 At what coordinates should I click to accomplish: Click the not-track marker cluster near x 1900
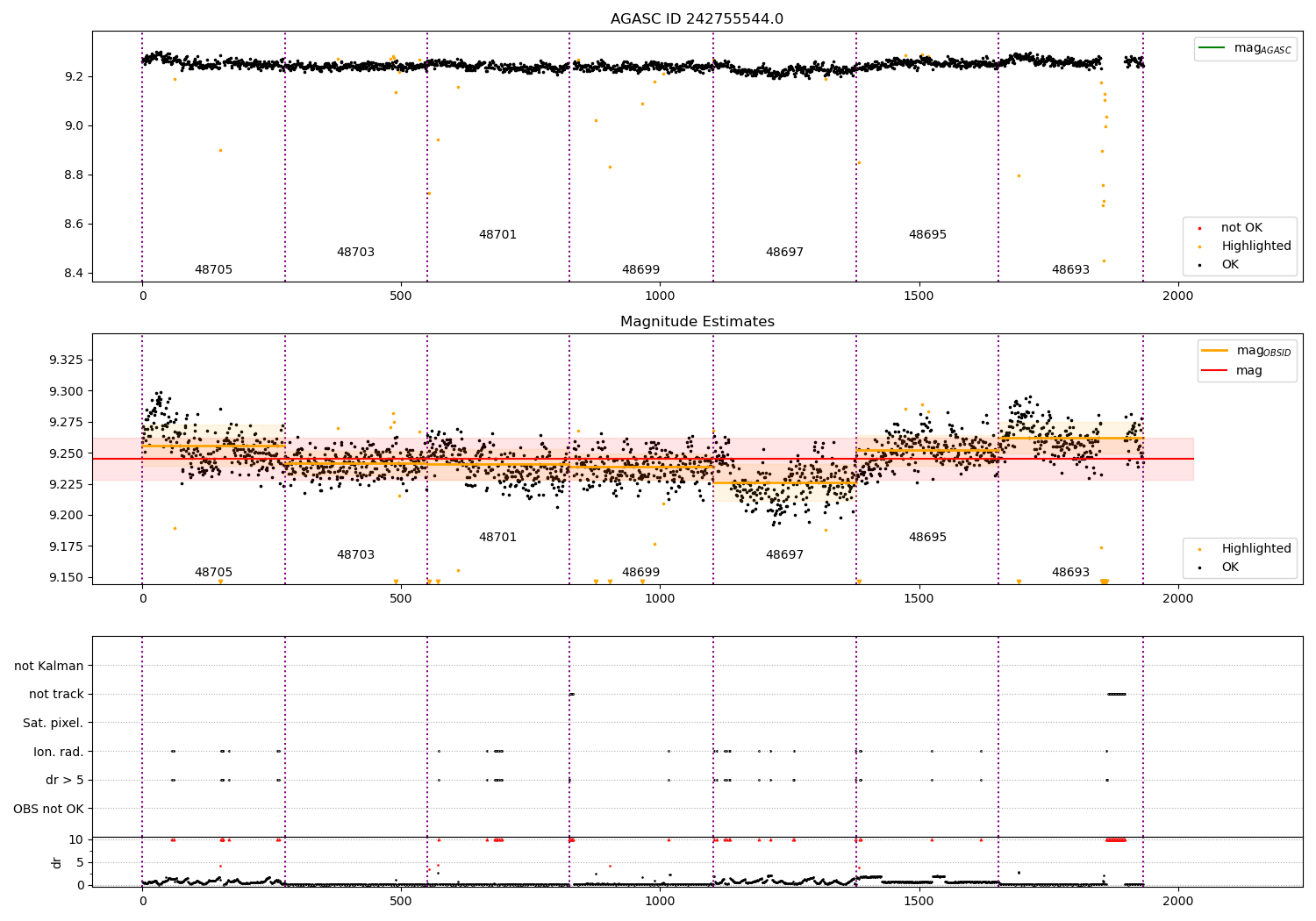point(1116,694)
